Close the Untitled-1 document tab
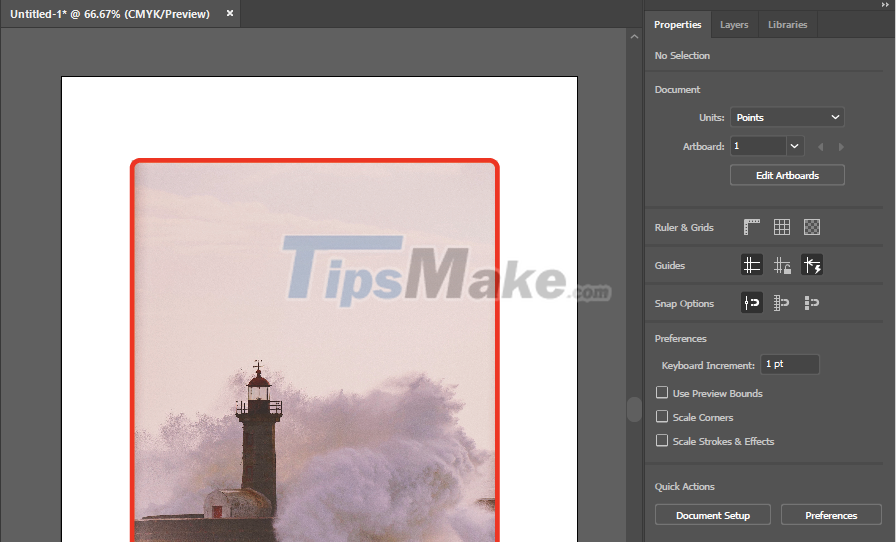 [x=230, y=13]
